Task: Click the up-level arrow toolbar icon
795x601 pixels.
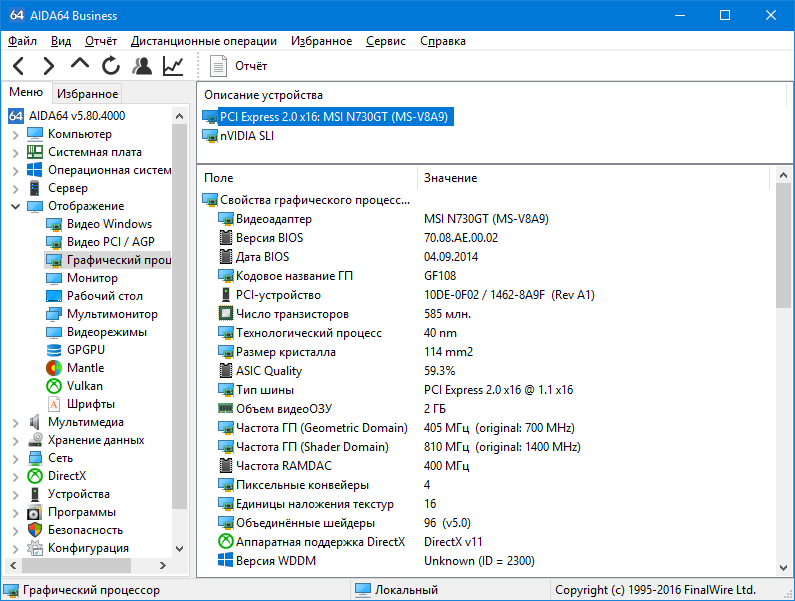Action: [x=80, y=64]
